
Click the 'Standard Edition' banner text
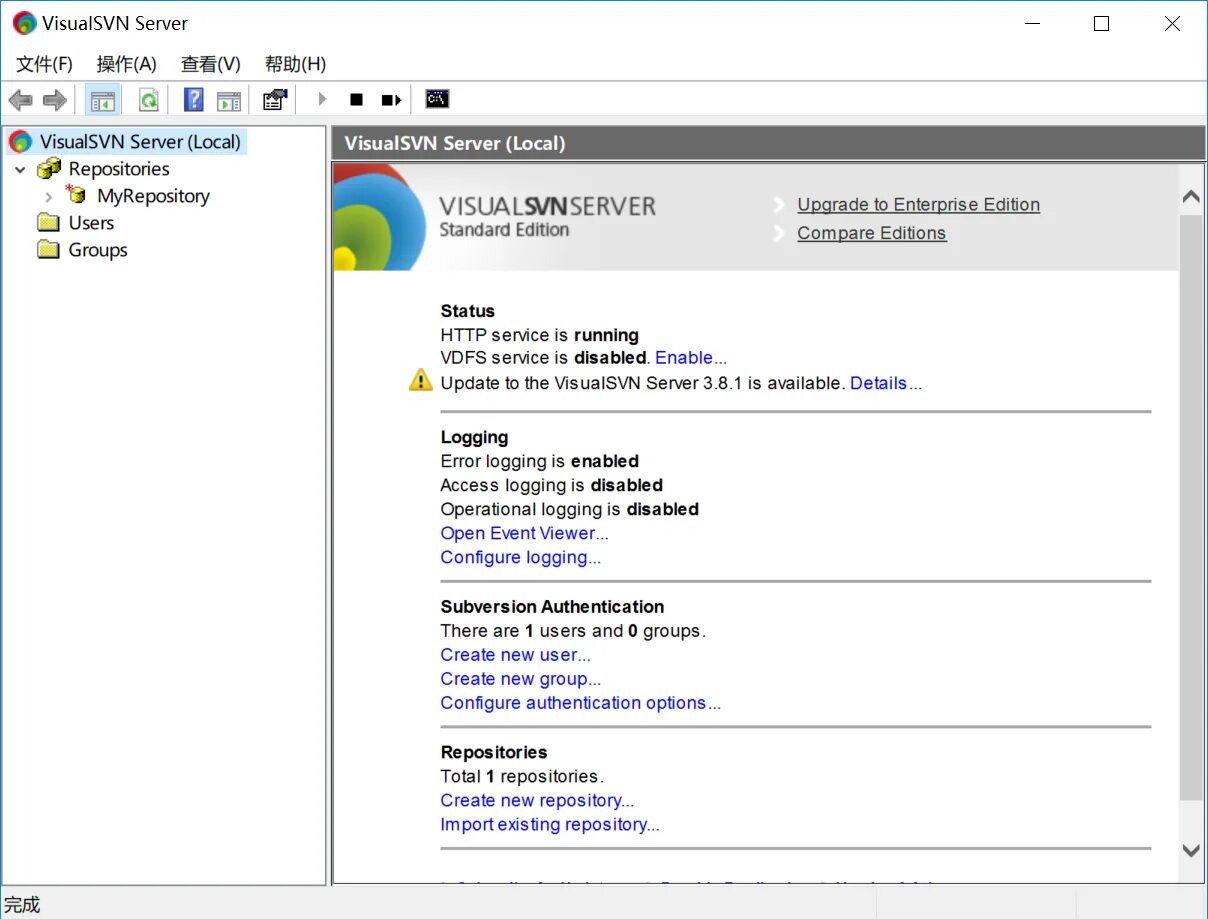point(504,230)
